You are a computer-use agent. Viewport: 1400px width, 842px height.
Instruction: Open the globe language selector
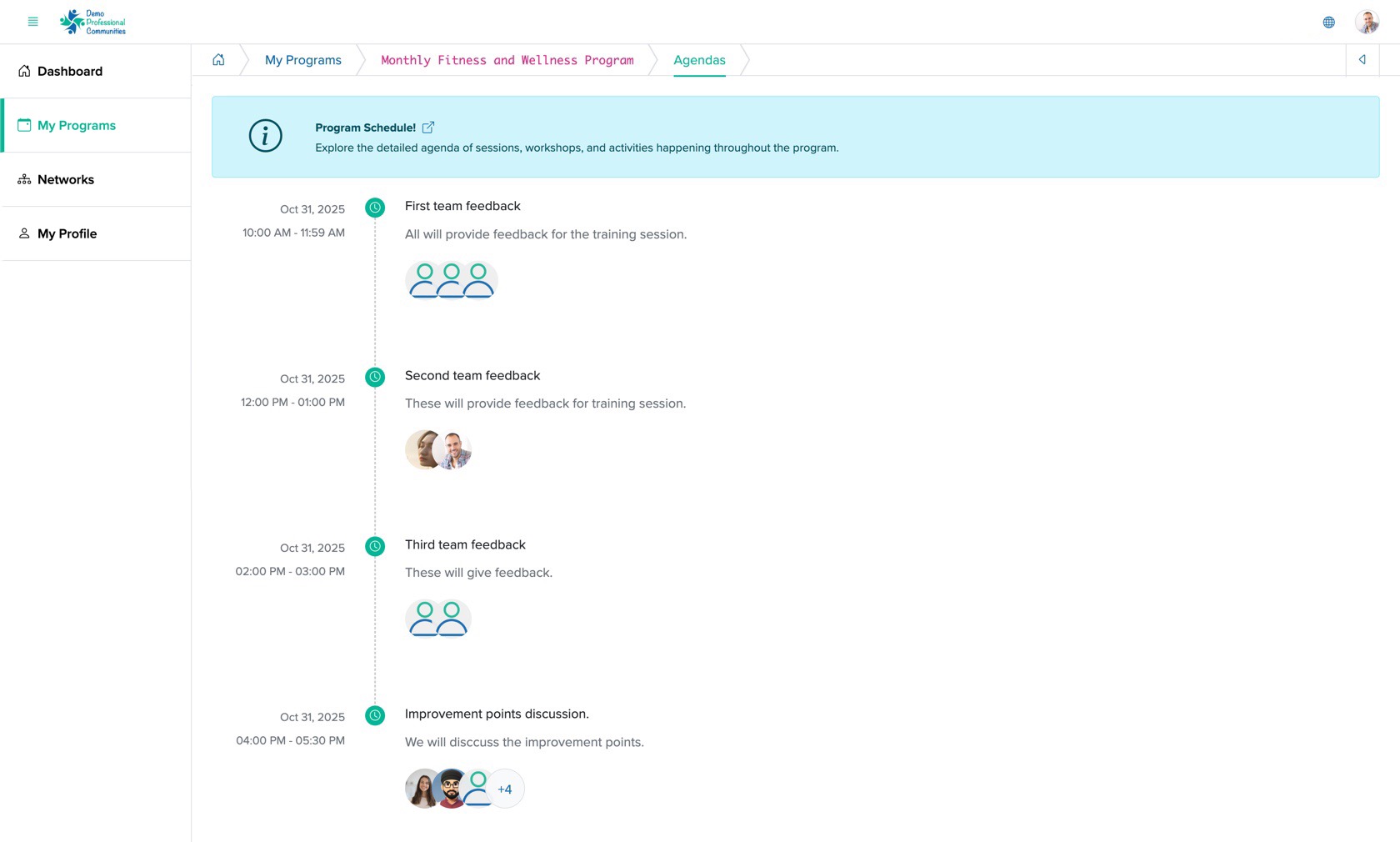(1329, 23)
